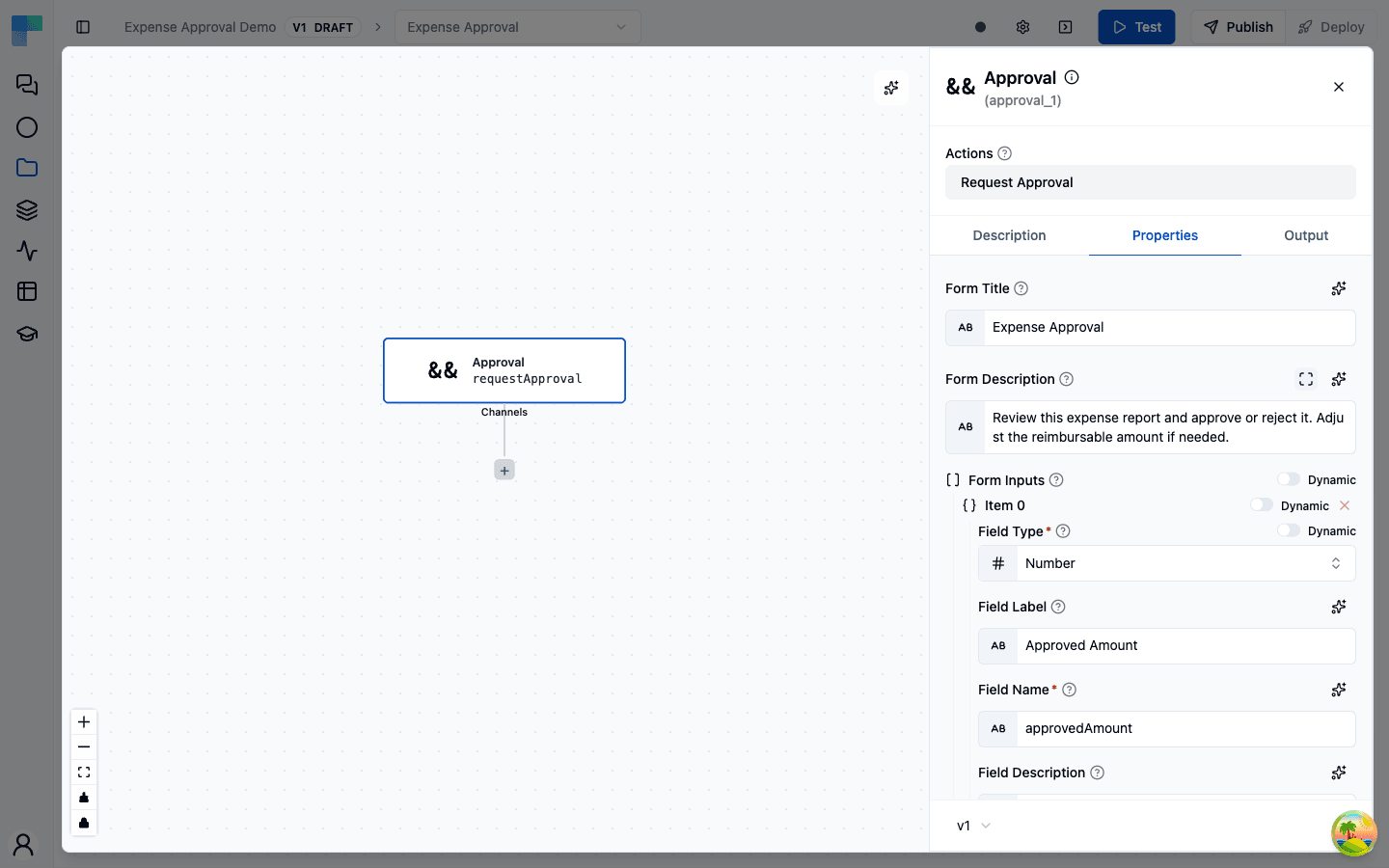The width and height of the screenshot is (1389, 868).
Task: Switch to the Output tab
Action: click(1306, 235)
